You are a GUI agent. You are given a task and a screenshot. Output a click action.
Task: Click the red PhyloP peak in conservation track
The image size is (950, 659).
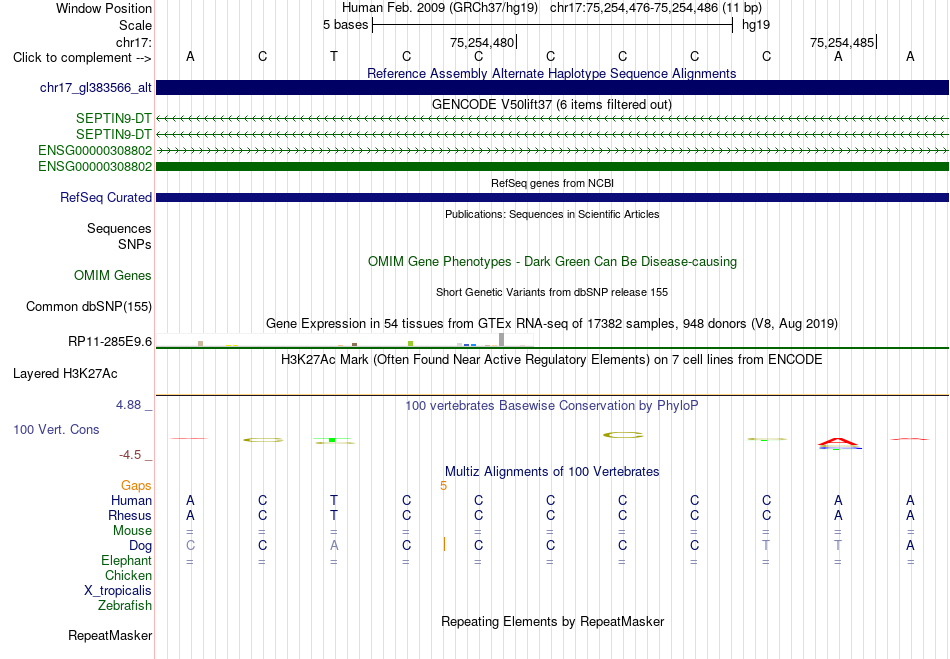[x=838, y=442]
